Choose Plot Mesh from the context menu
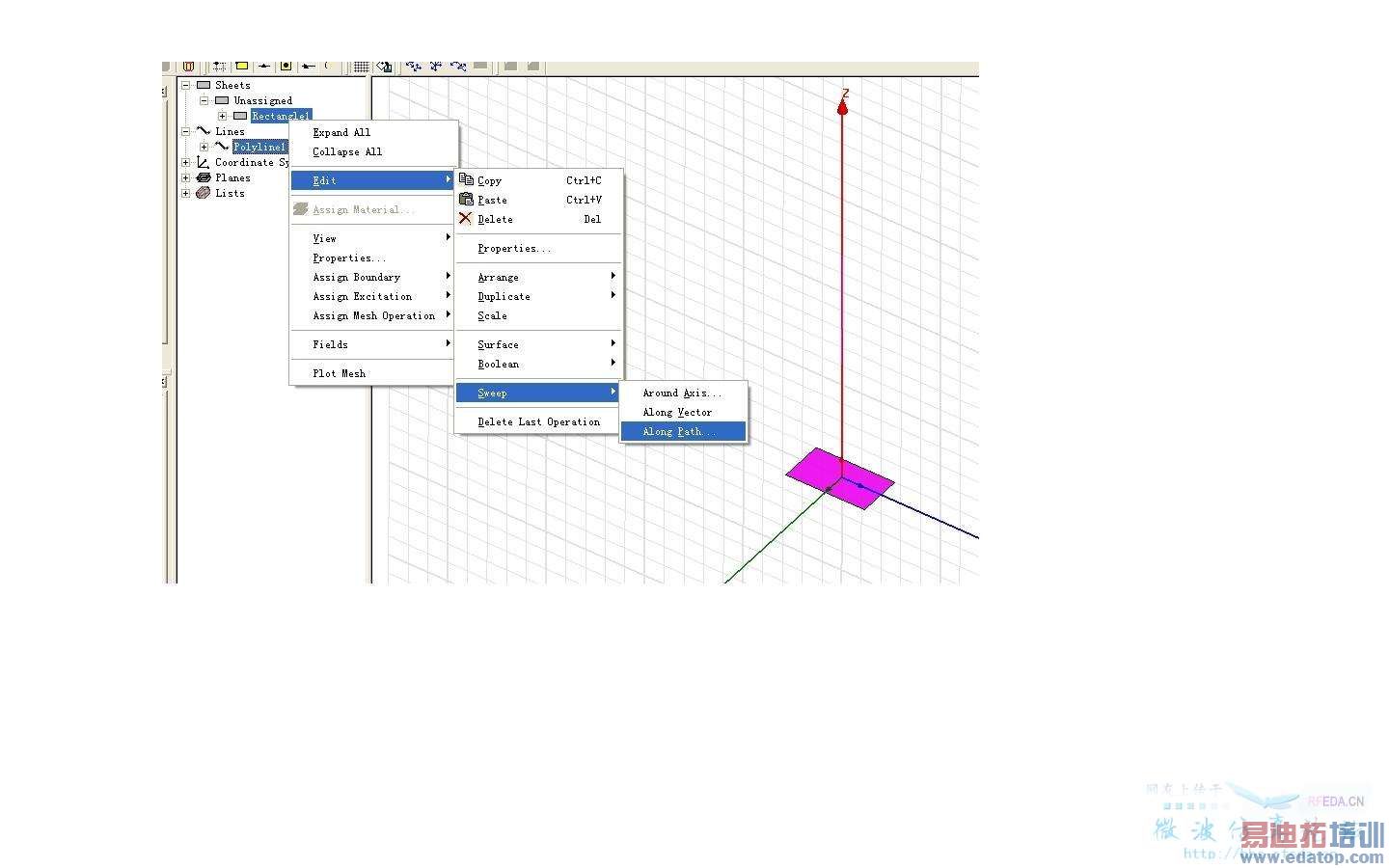 click(373, 373)
